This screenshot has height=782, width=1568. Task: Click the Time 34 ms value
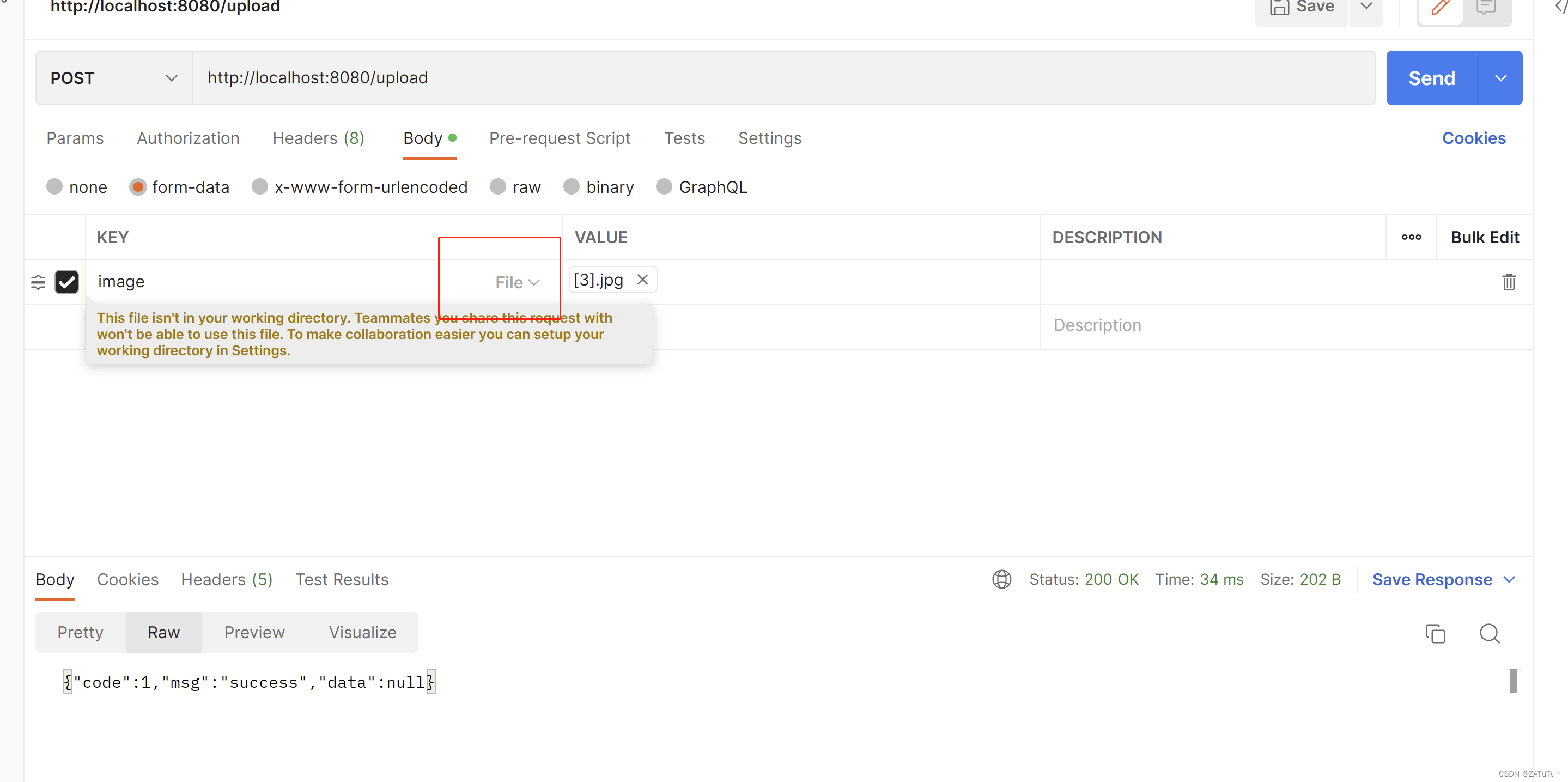[1199, 580]
